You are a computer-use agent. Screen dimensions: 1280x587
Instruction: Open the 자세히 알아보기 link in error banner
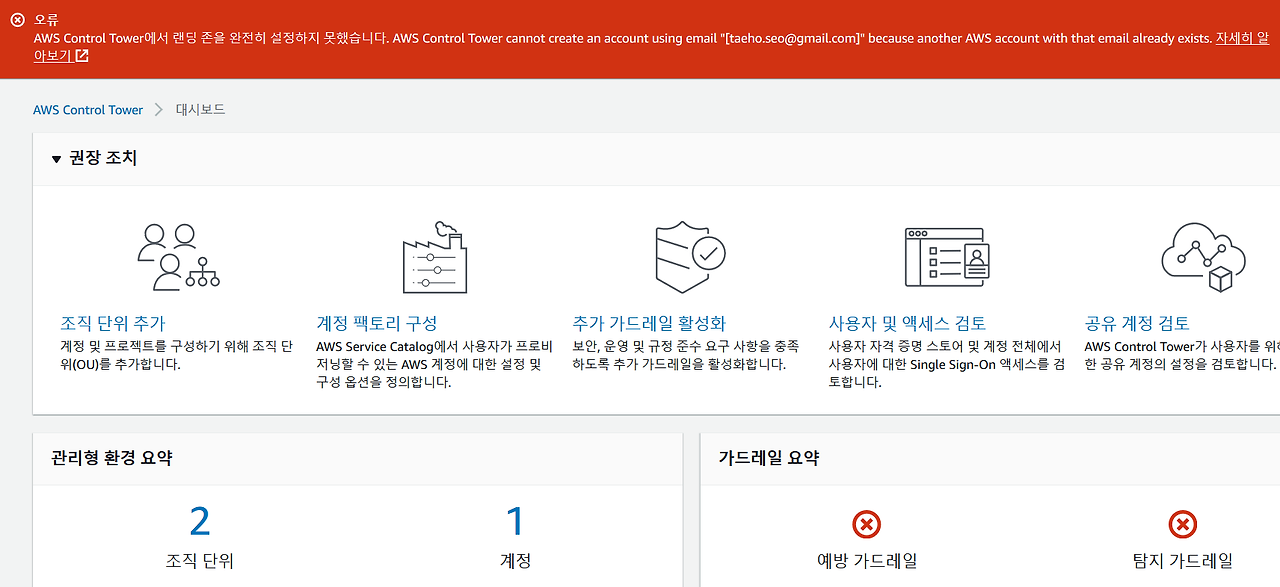click(1242, 38)
